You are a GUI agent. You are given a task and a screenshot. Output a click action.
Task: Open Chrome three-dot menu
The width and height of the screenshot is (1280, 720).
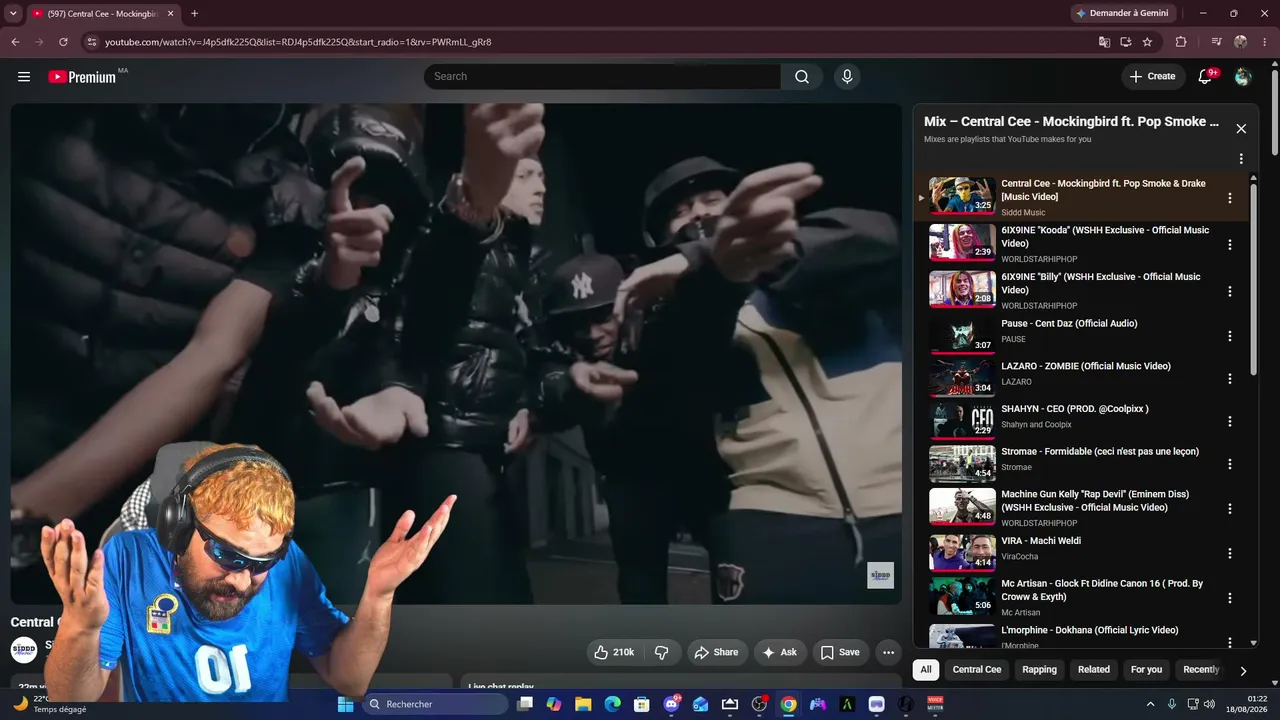pyautogui.click(x=1266, y=42)
